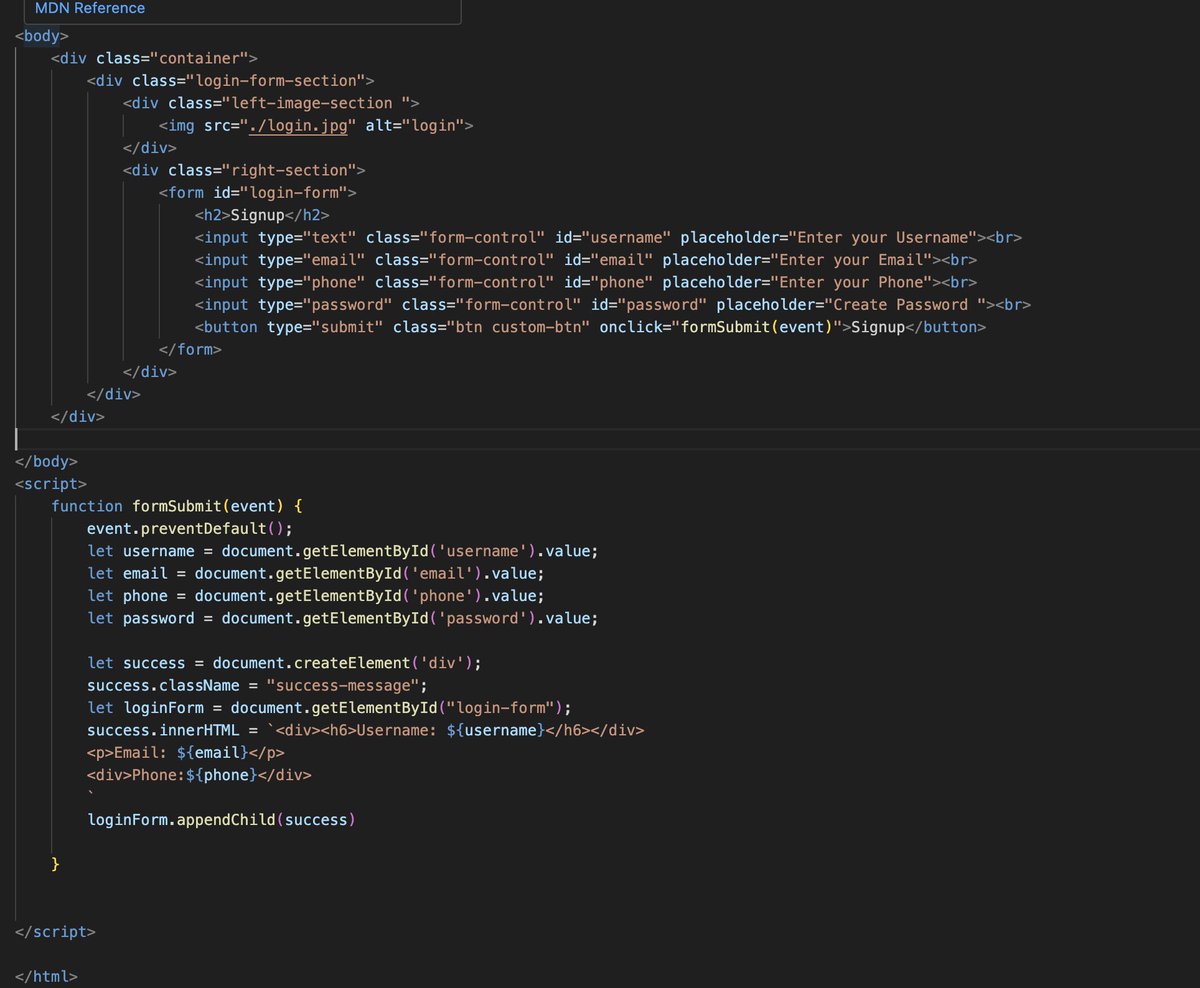Click the "right-section" class value
1200x988 pixels.
[x=289, y=170]
